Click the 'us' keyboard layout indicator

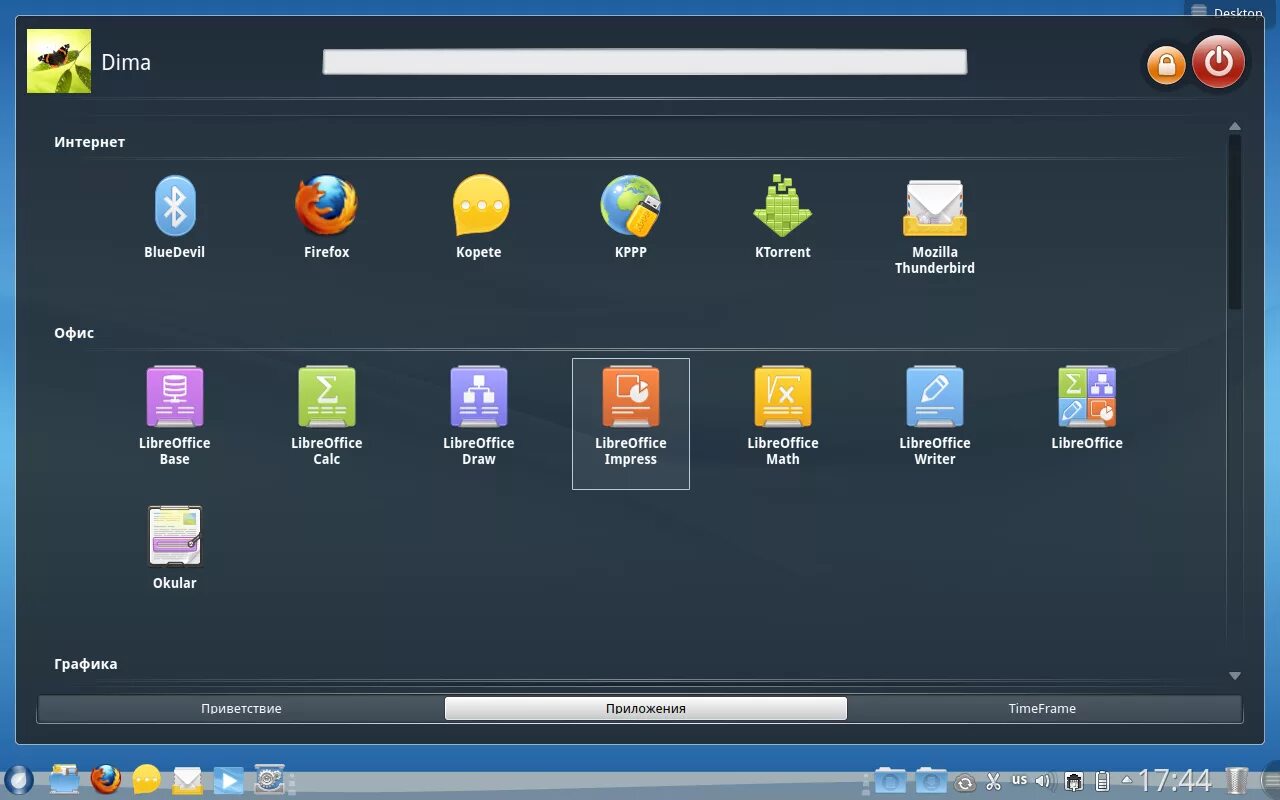[x=1019, y=780]
